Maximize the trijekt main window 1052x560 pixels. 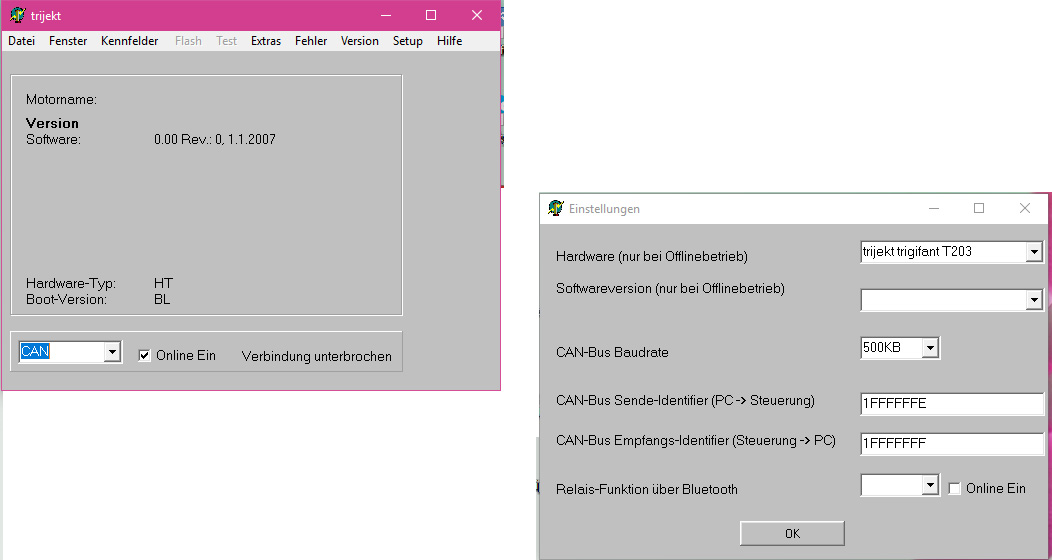(x=431, y=15)
